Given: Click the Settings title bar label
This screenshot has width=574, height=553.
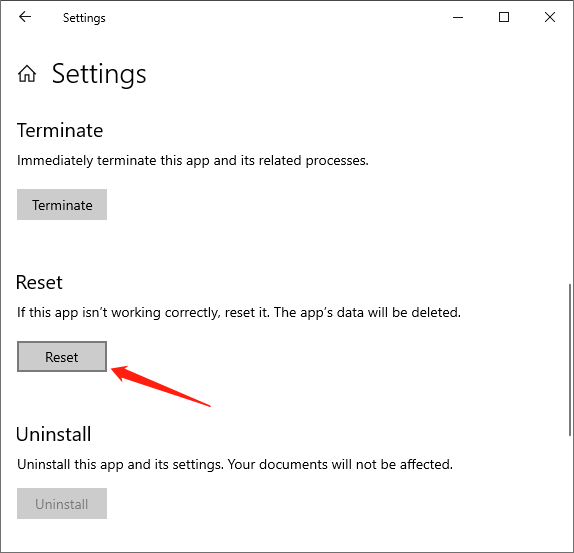Looking at the screenshot, I should point(84,18).
